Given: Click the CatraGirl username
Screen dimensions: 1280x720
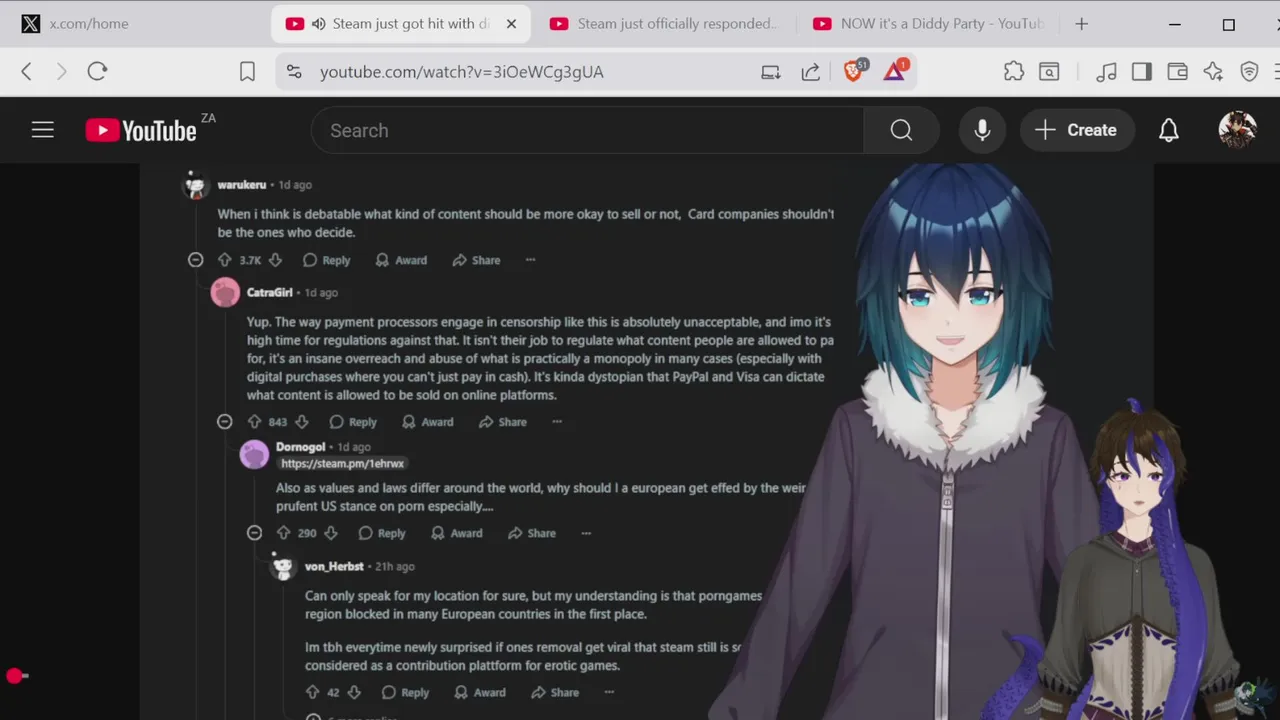Looking at the screenshot, I should [269, 292].
